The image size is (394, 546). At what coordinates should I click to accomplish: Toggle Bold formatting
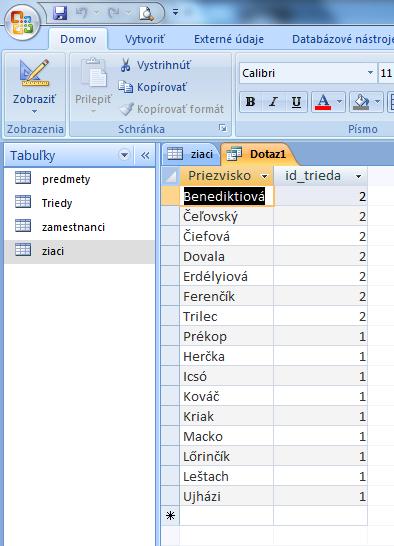(x=250, y=102)
